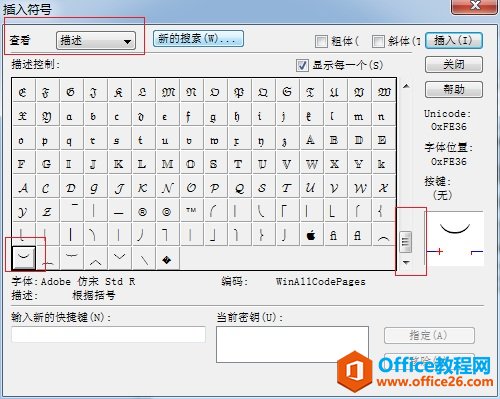This screenshot has height=399, width=500.
Task: Click the symbol grid scrollbar thumb
Action: click(406, 242)
